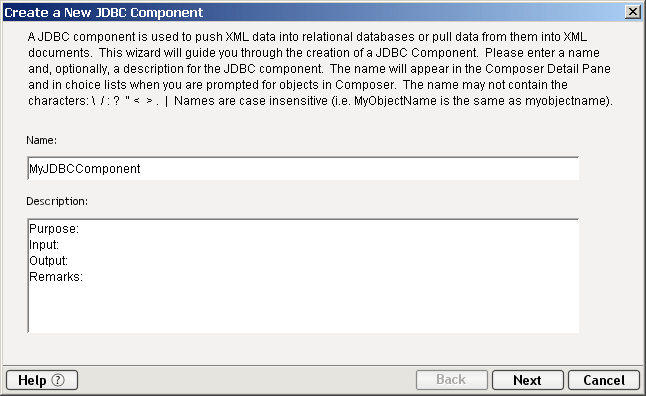
Task: Cancel the JDBC component wizard
Action: pyautogui.click(x=604, y=380)
